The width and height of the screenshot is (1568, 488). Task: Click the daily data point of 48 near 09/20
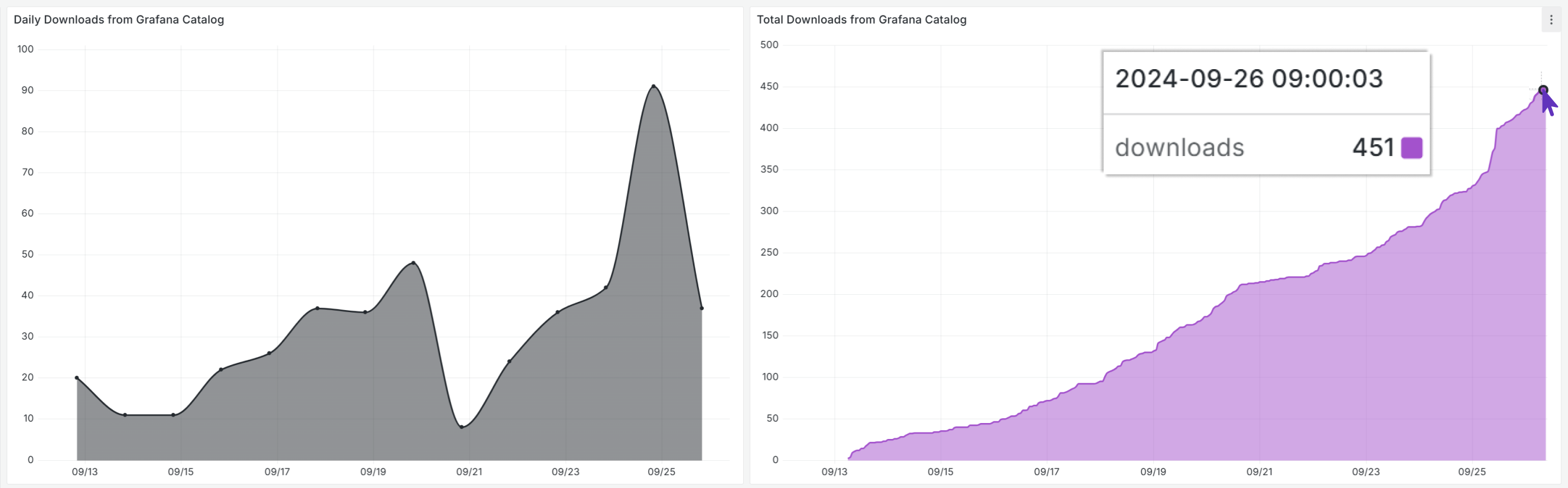point(414,263)
